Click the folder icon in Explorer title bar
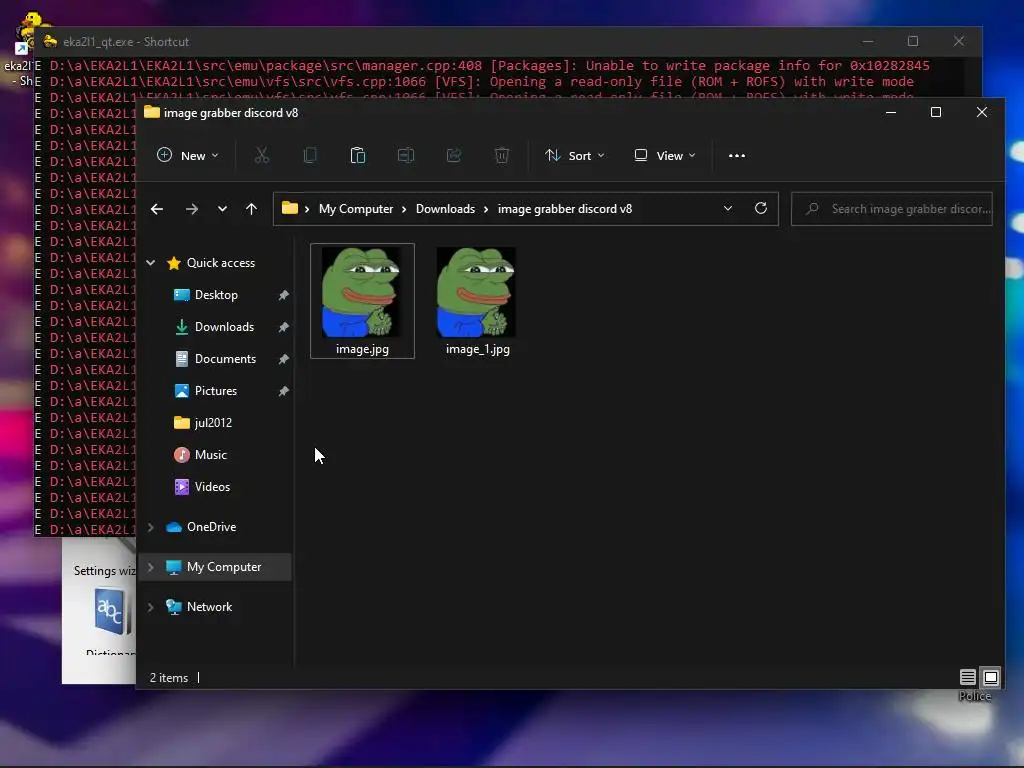1024x768 pixels. click(x=152, y=112)
